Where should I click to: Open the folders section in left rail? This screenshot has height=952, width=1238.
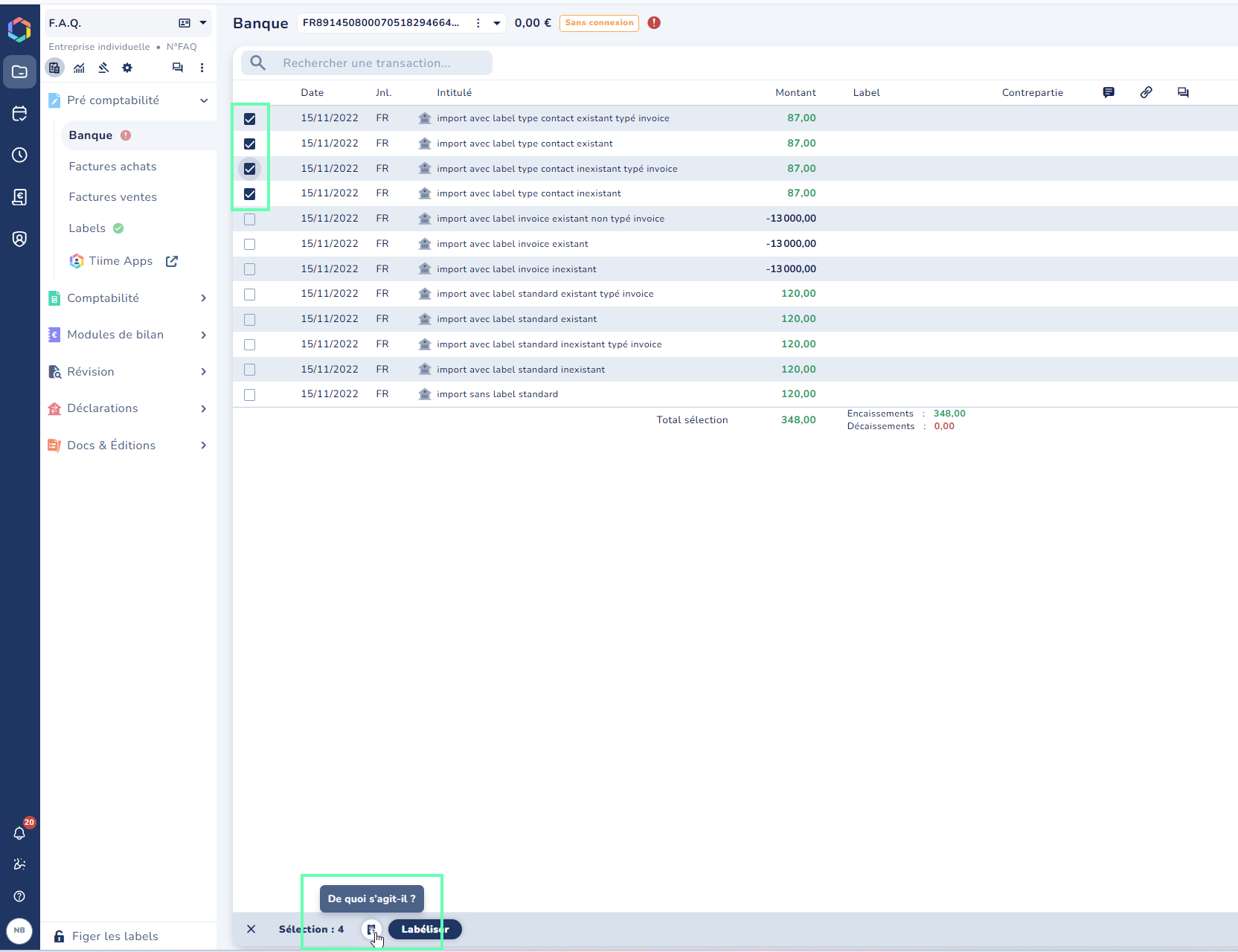coord(20,72)
